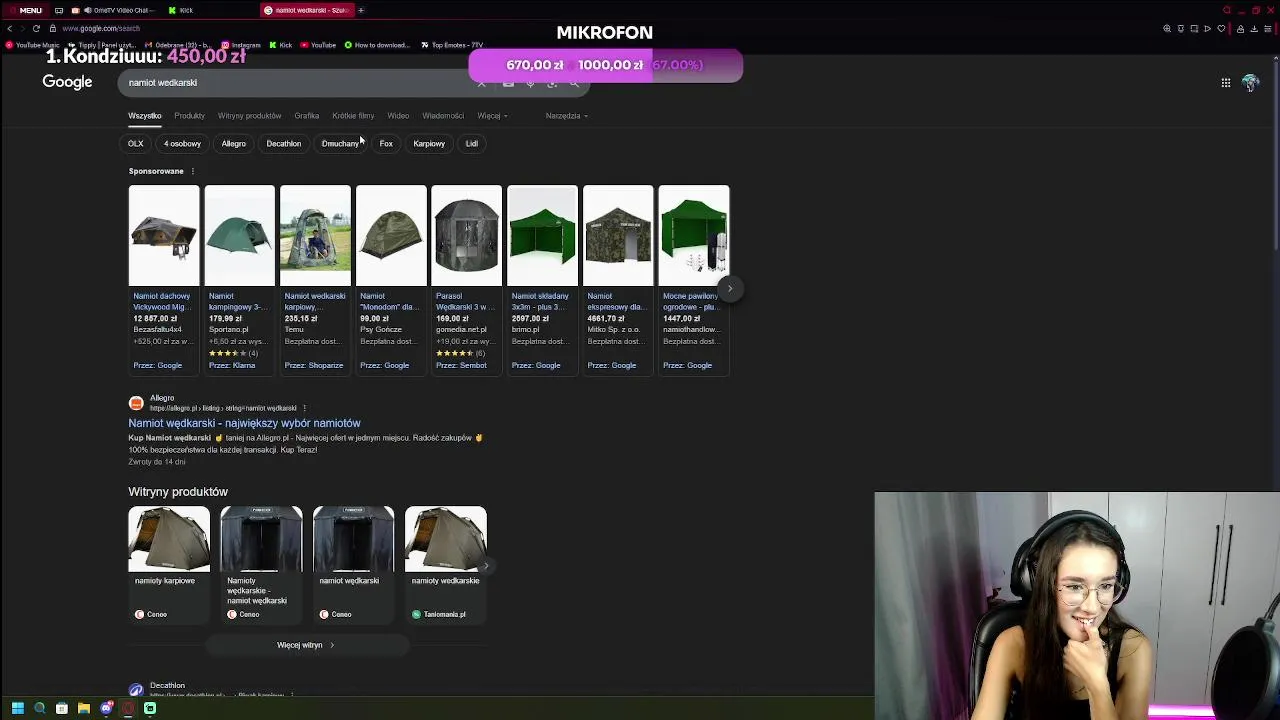Open Discord from the taskbar
The width and height of the screenshot is (1280, 720).
[x=106, y=708]
